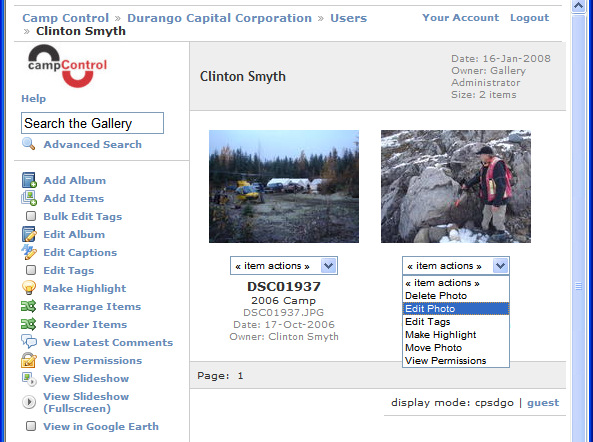
Task: Click the Reorder Items link text
Action: 85,324
